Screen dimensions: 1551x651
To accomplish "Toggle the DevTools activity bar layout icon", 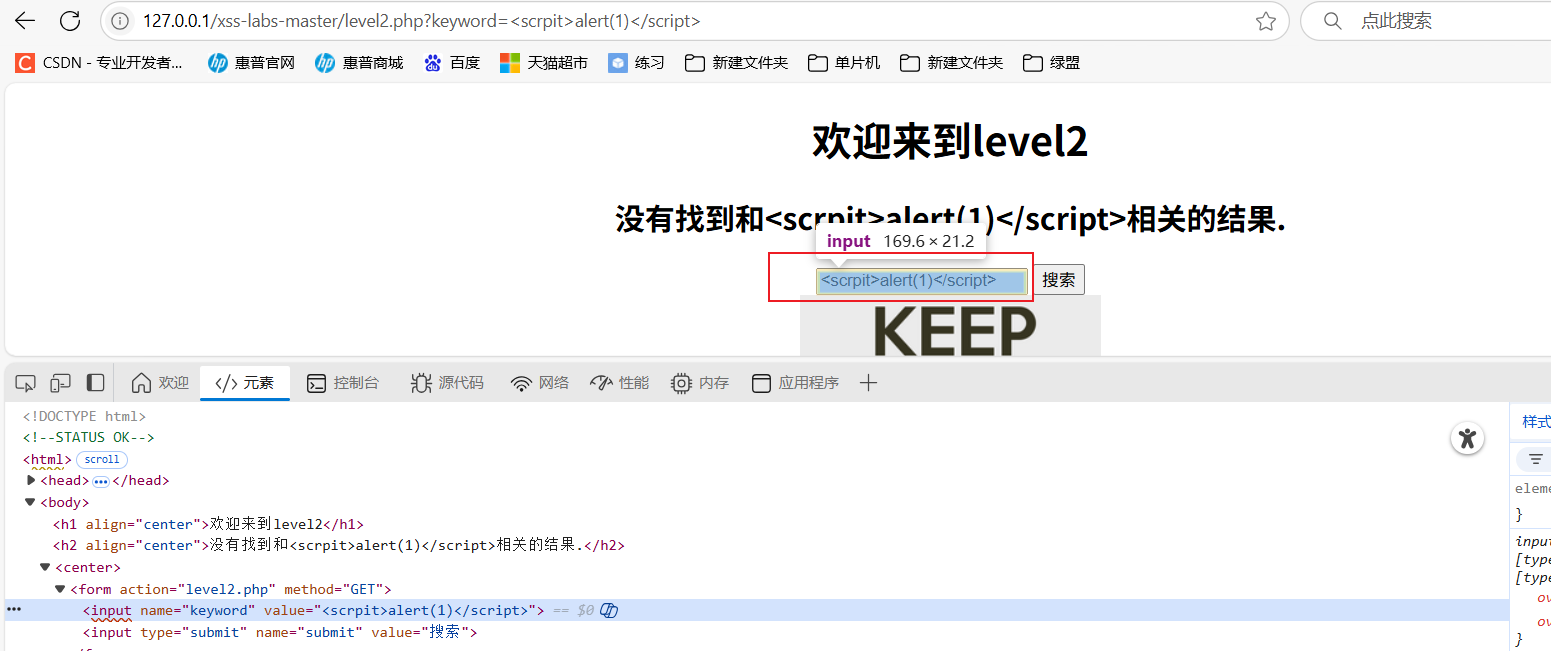I will click(95, 383).
